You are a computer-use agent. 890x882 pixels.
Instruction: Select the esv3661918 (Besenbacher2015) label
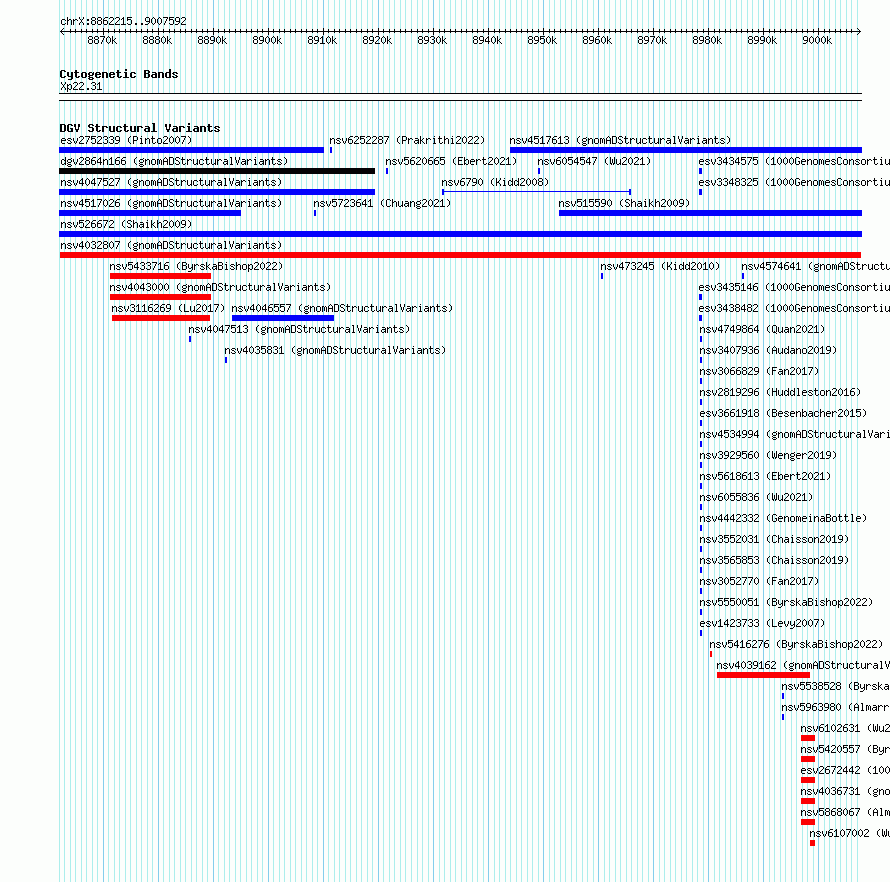point(783,413)
